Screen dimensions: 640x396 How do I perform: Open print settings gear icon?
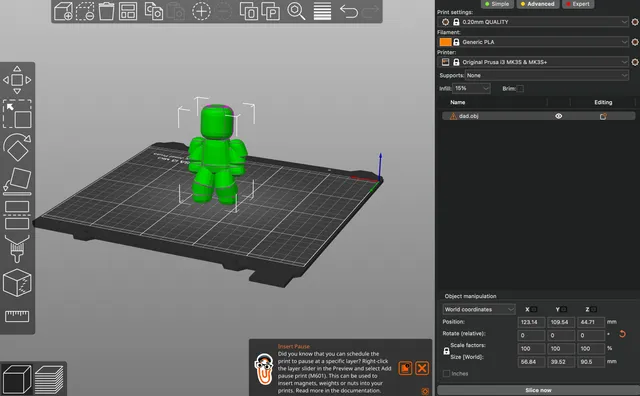635,22
